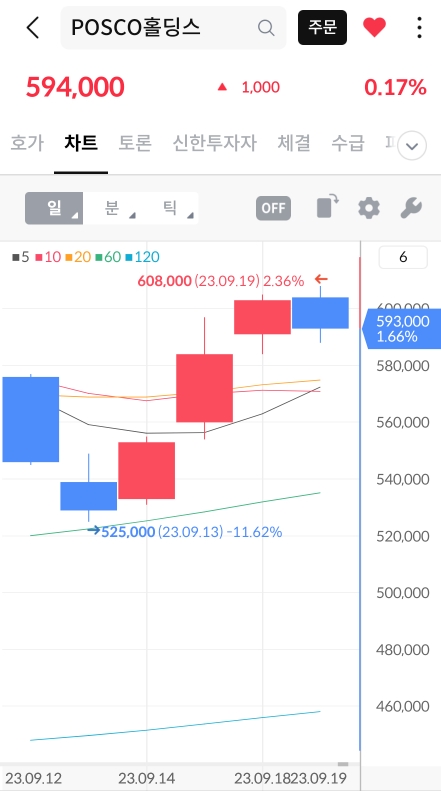The width and height of the screenshot is (441, 791).
Task: Click the 23.09.14 date label
Action: 146,778
